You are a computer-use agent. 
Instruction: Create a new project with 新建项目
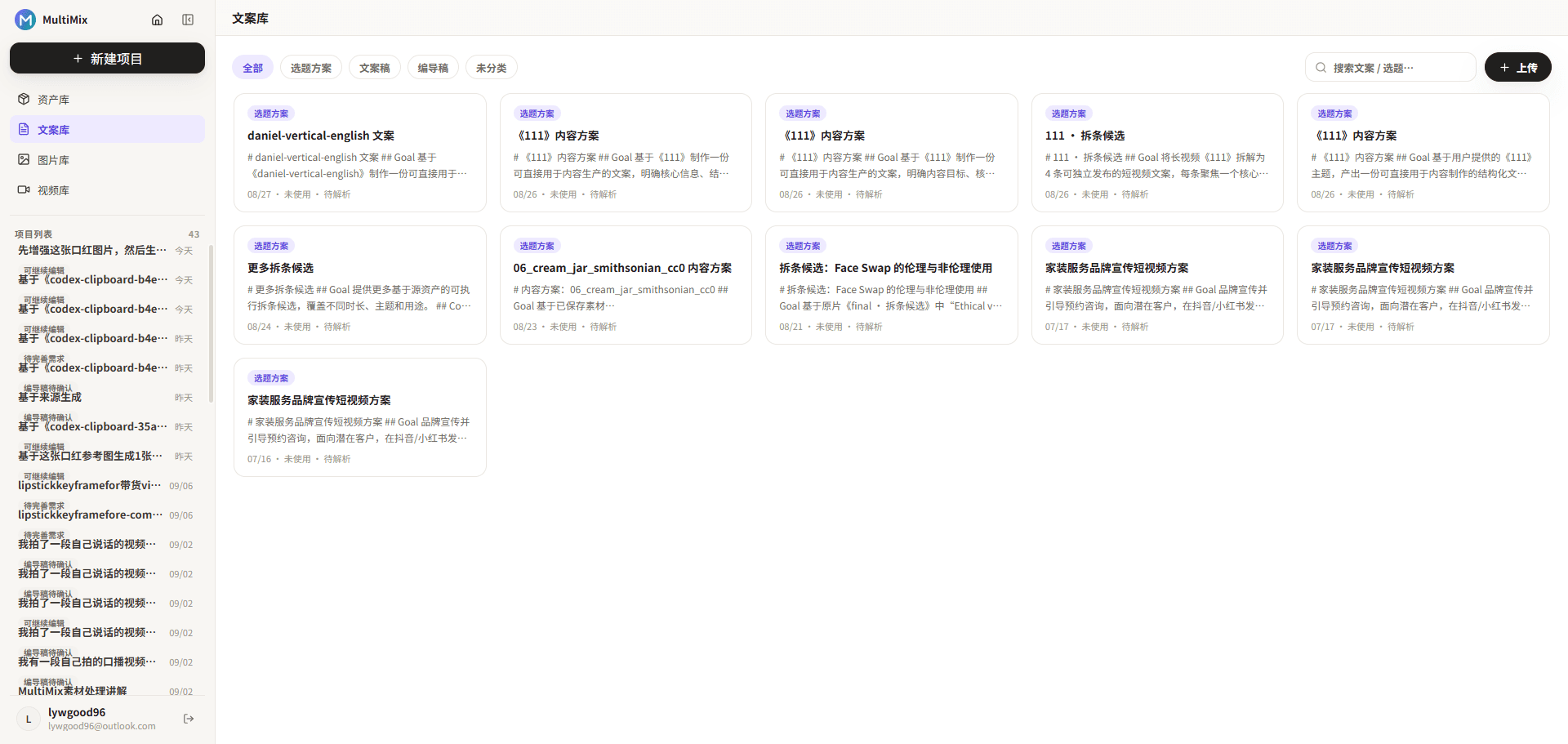107,58
